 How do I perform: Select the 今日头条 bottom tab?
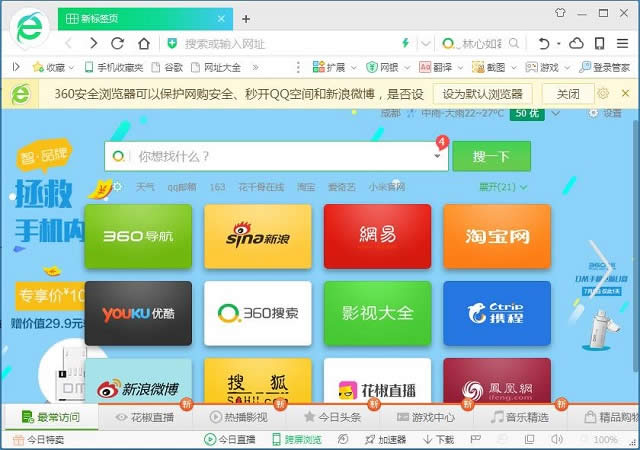(x=332, y=416)
